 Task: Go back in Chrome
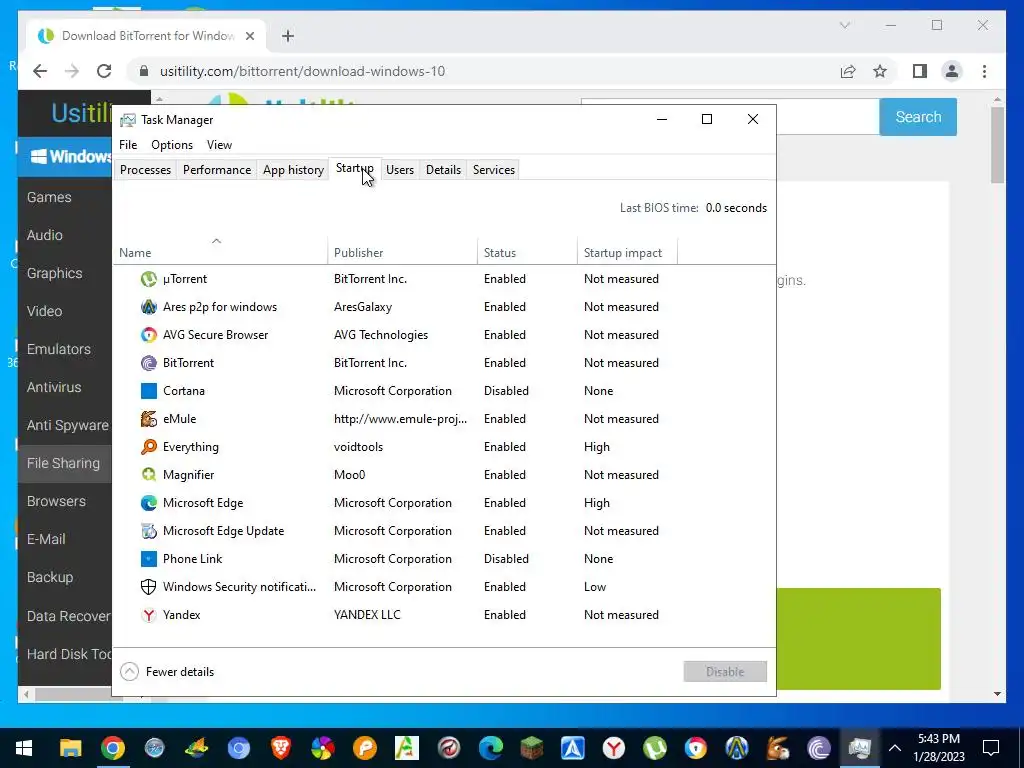tap(40, 71)
